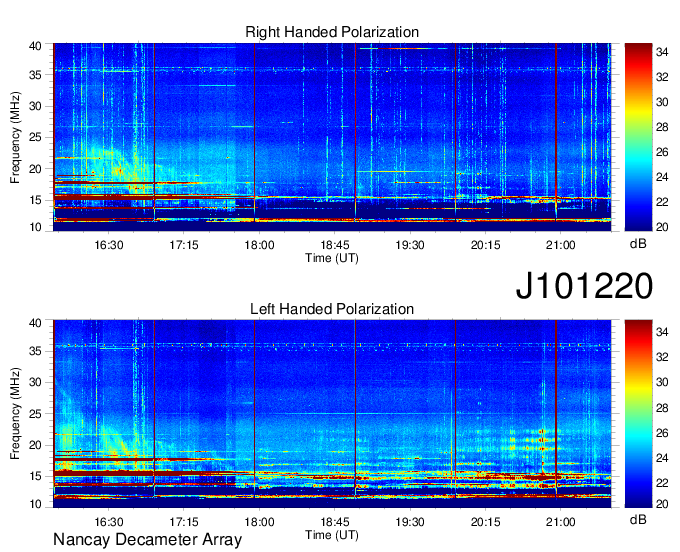
Task: Click the color scale bar beside the Right Handed plot
Action: click(638, 137)
